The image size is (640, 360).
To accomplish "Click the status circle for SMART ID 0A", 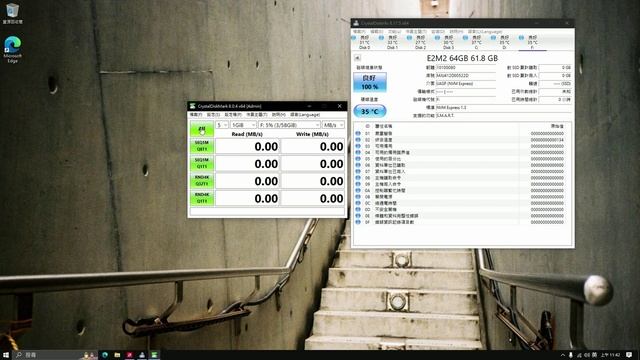I will (x=358, y=191).
